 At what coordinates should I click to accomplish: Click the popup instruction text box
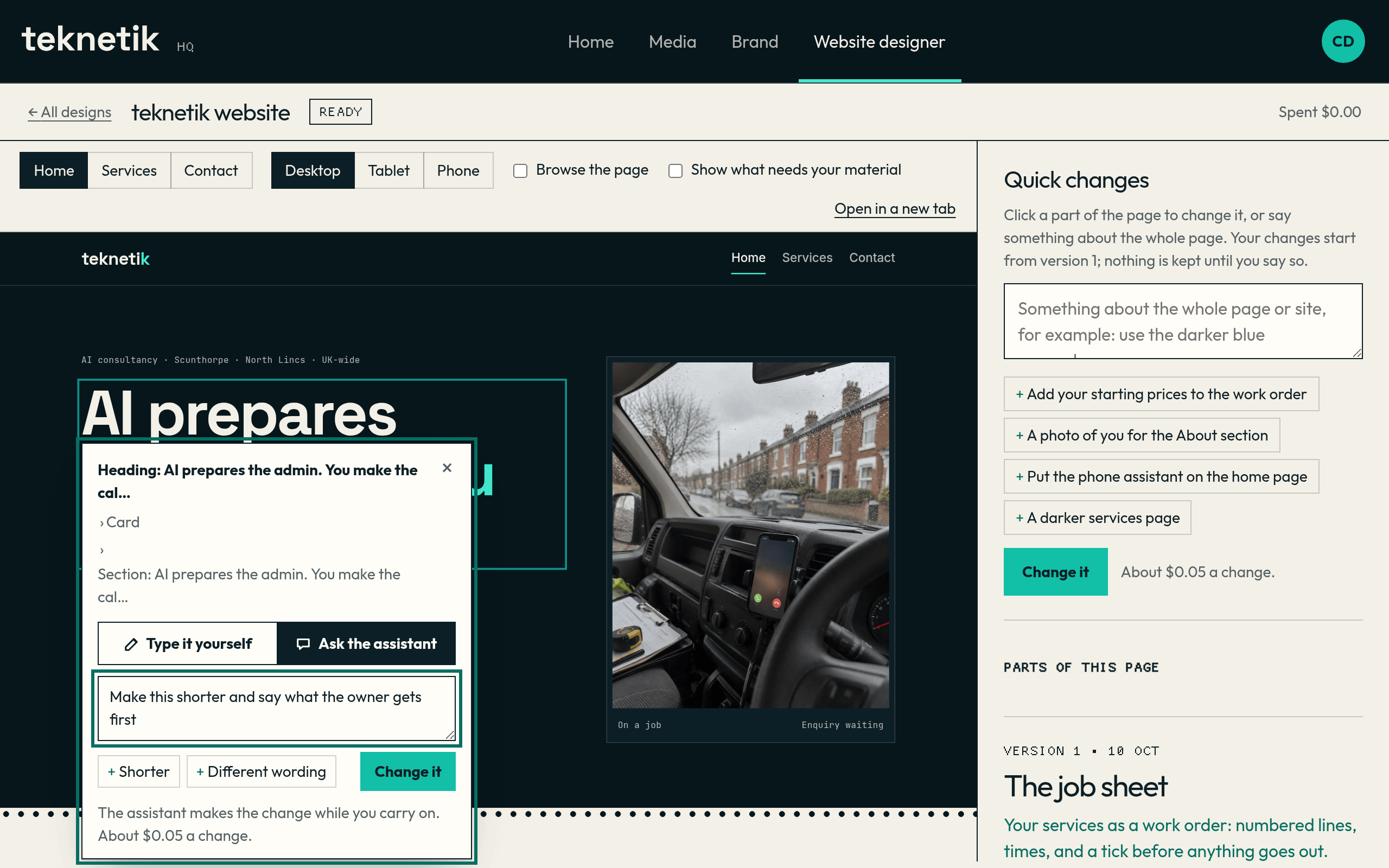[x=277, y=709]
